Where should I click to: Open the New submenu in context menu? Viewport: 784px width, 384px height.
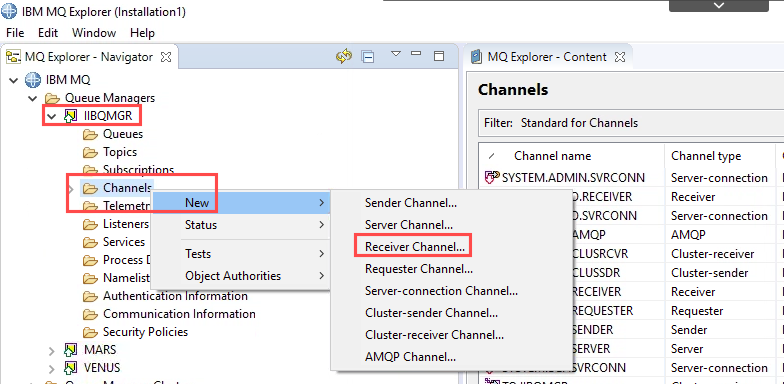[x=241, y=202]
